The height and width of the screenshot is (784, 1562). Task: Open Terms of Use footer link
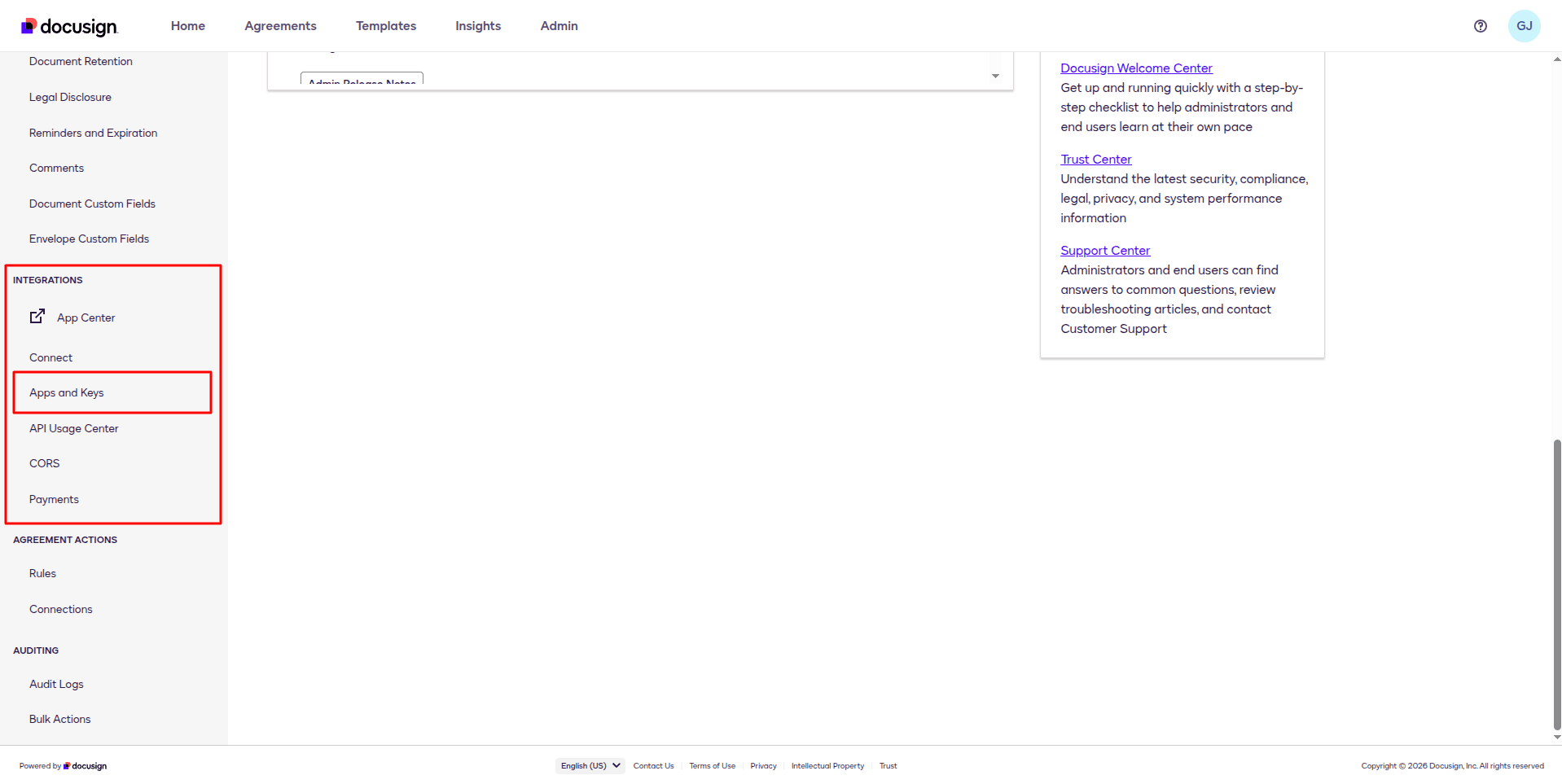712,766
